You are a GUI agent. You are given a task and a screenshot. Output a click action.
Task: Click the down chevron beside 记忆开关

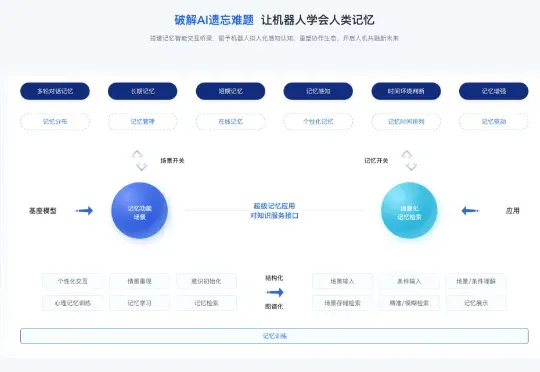[x=411, y=166]
